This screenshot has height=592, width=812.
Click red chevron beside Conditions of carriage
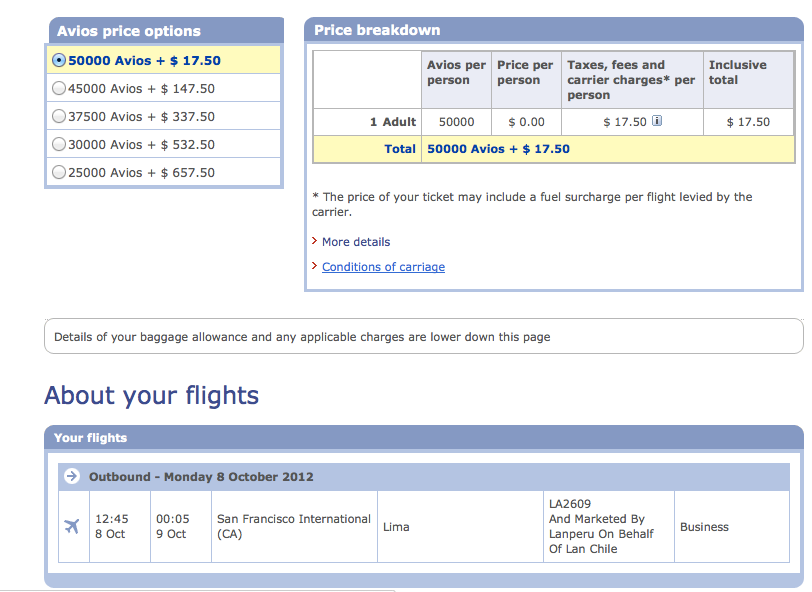314,266
